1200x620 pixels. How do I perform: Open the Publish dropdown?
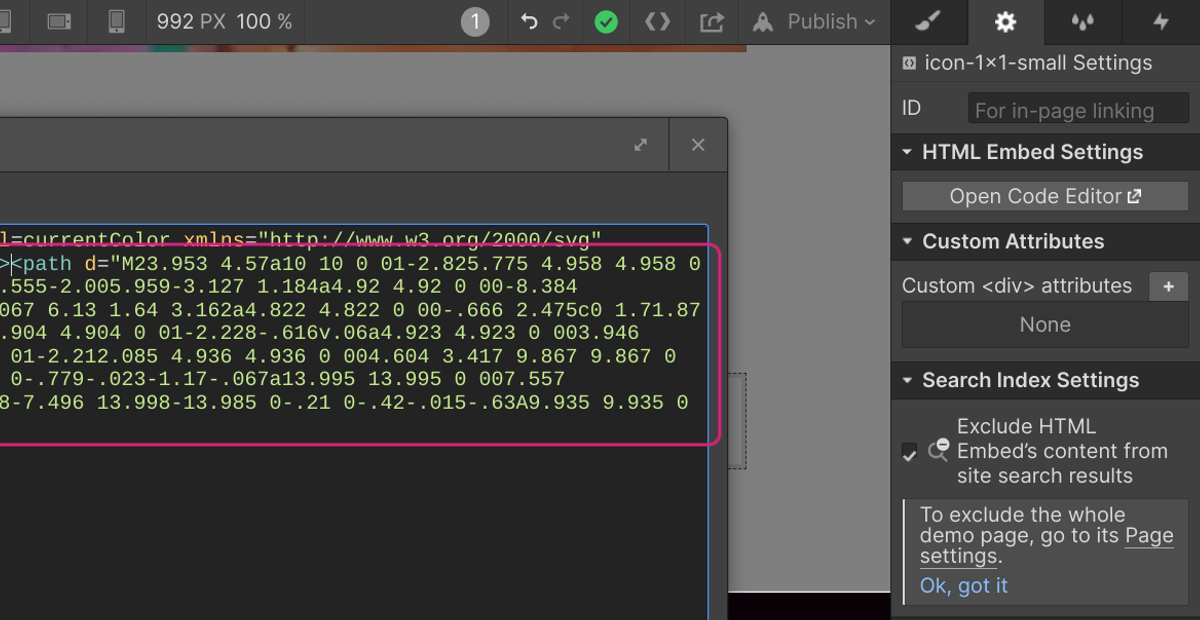click(x=813, y=21)
